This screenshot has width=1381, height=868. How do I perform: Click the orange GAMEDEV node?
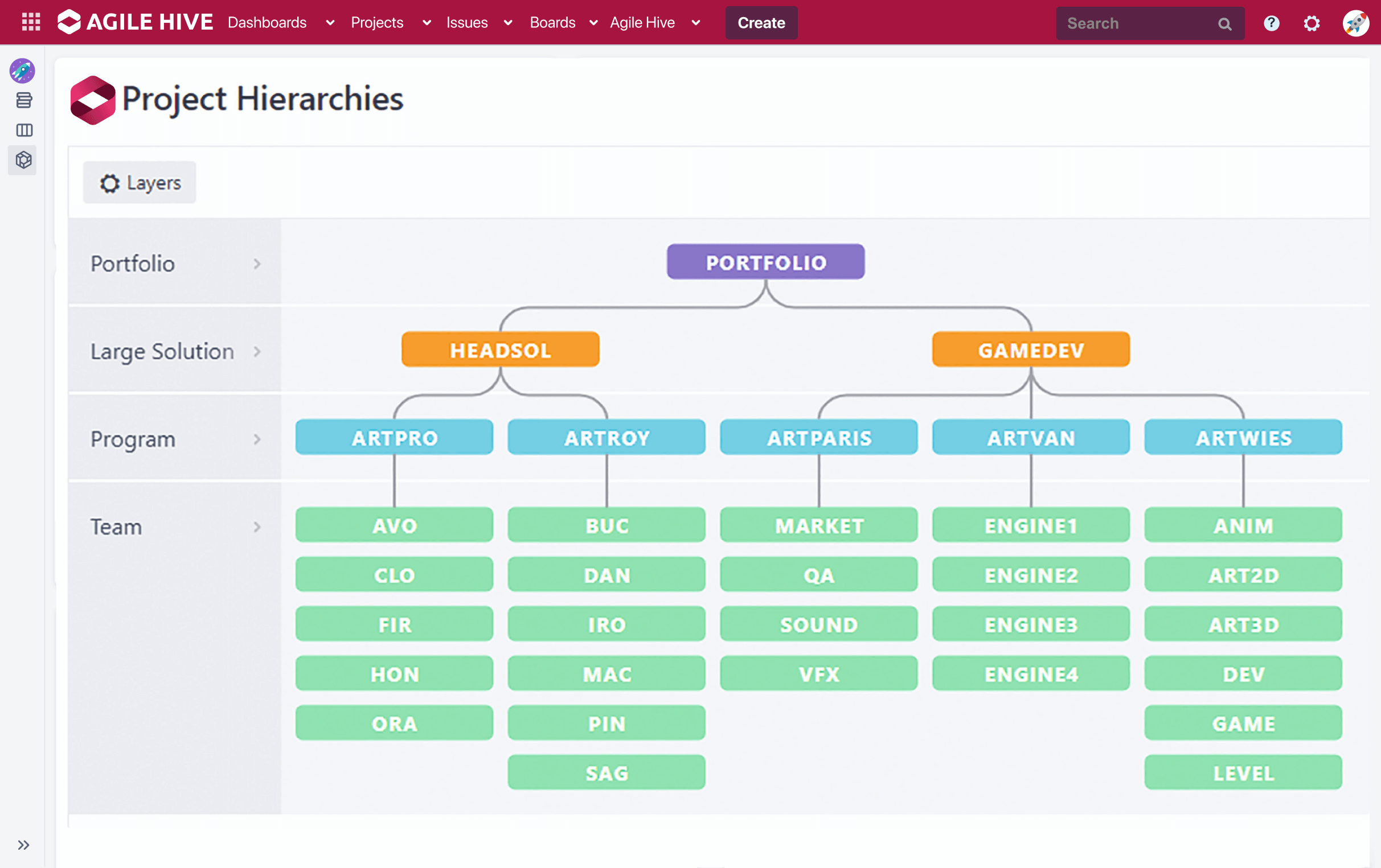tap(1031, 349)
